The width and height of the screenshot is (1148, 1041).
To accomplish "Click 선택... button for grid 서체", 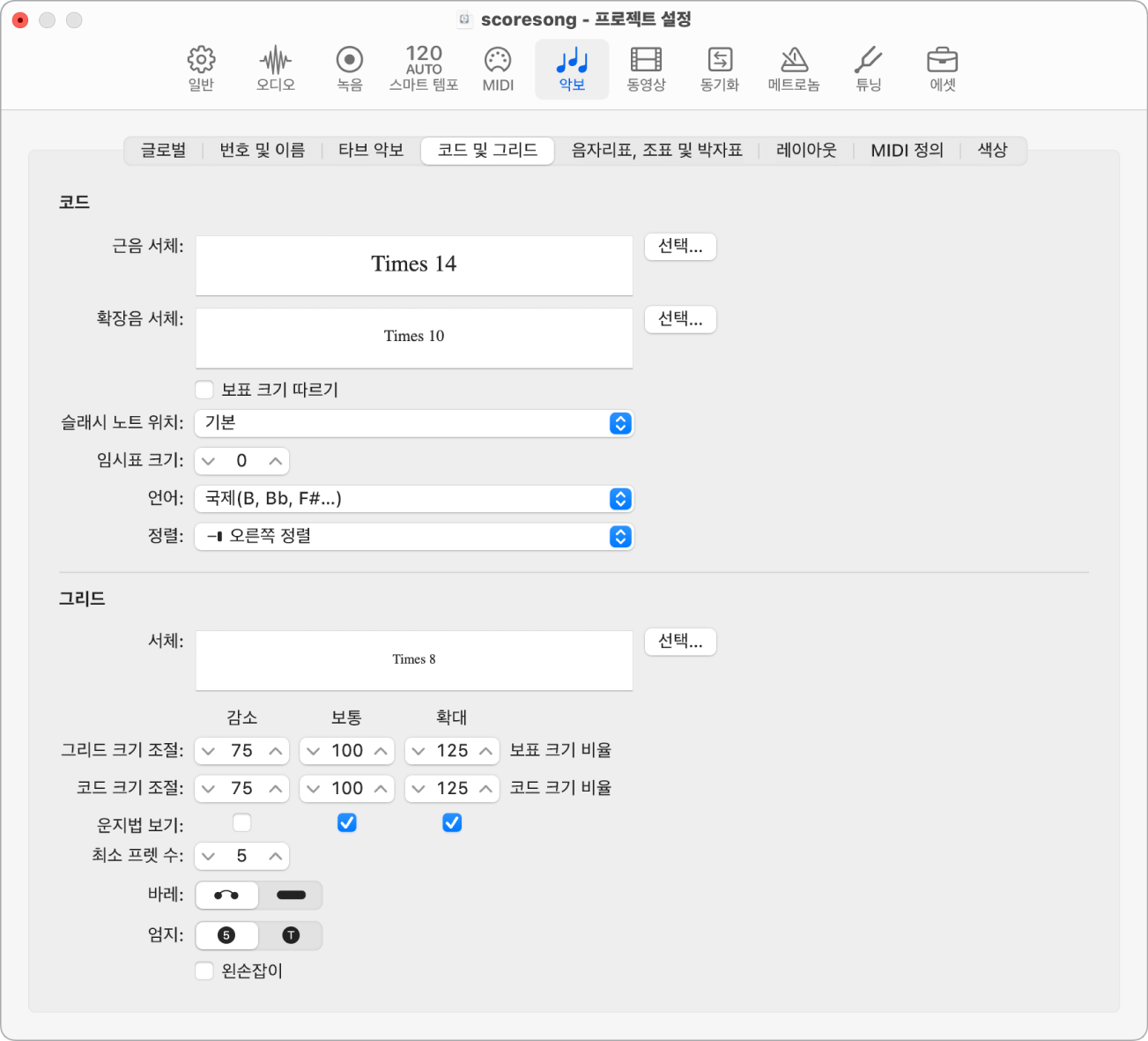I will (x=680, y=642).
